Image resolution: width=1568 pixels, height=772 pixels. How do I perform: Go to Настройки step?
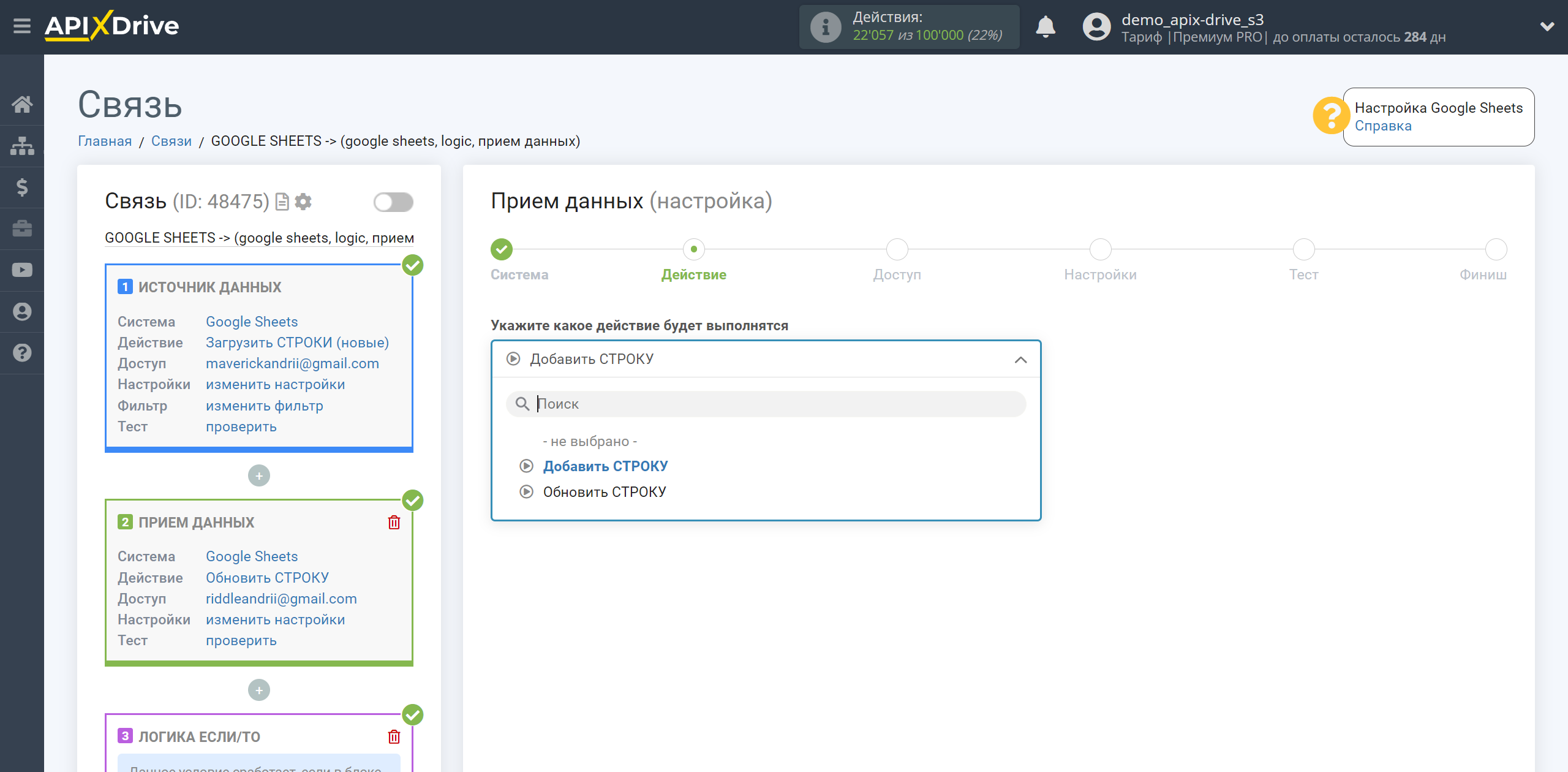click(x=1100, y=249)
